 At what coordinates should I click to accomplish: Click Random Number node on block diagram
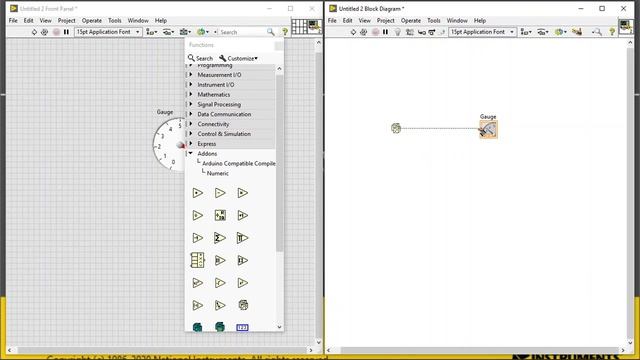tap(396, 128)
